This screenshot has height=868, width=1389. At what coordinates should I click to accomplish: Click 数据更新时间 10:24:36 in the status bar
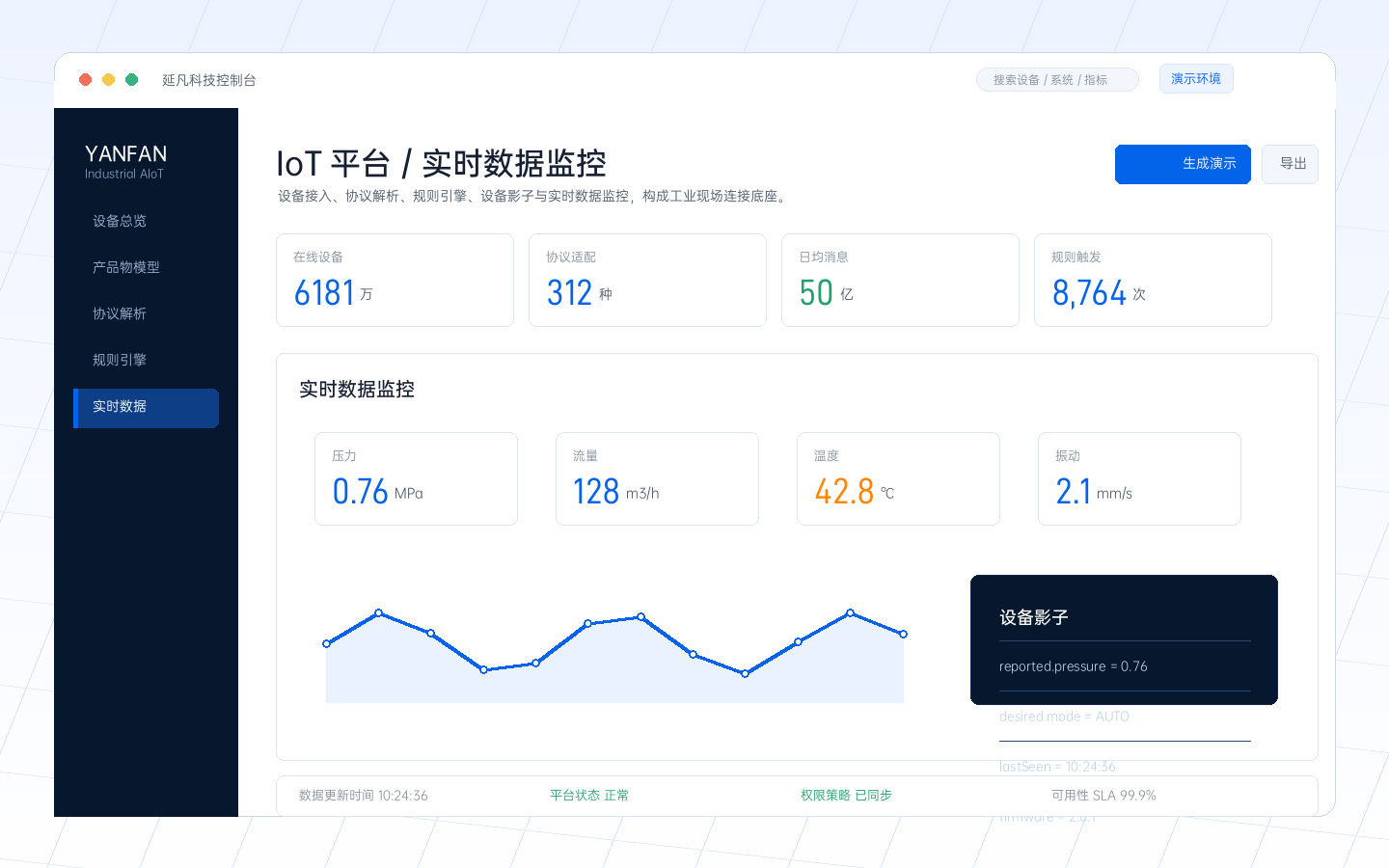coord(364,796)
